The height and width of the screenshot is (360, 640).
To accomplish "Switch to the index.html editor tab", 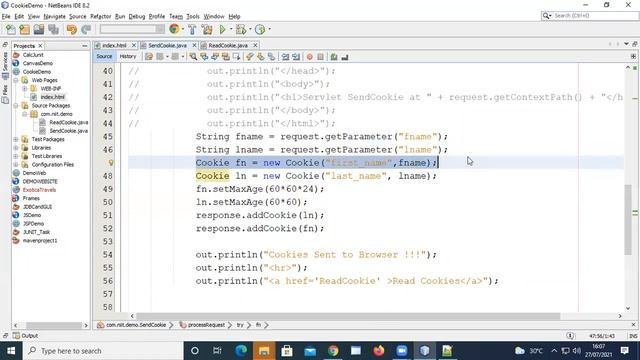I will pyautogui.click(x=114, y=45).
